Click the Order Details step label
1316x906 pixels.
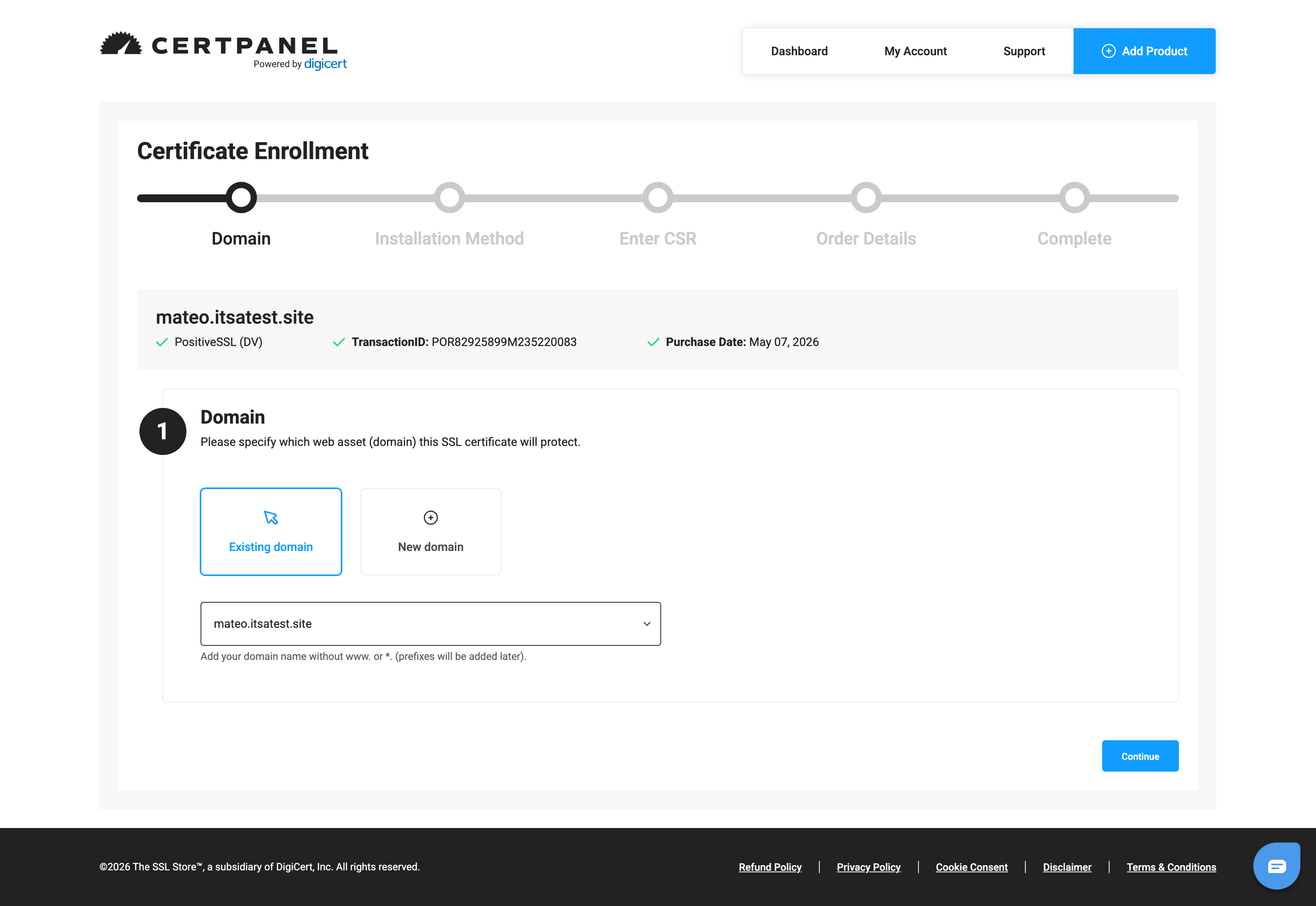point(866,238)
